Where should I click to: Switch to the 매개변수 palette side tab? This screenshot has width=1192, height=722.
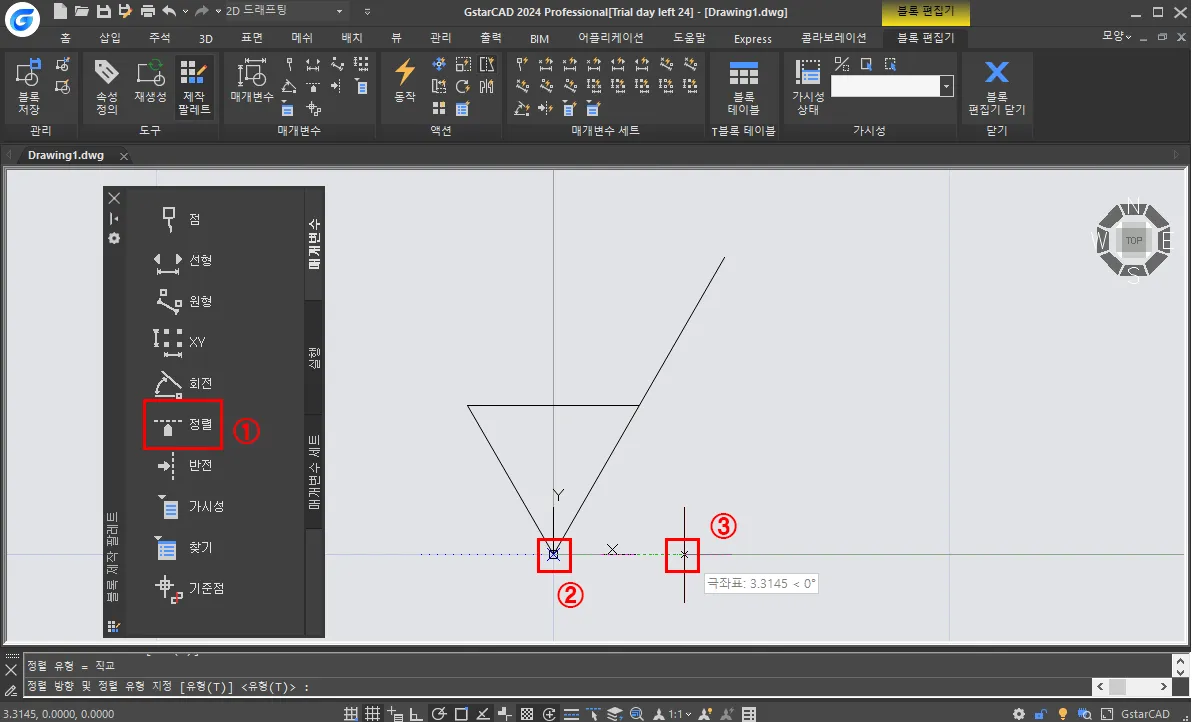pyautogui.click(x=314, y=244)
